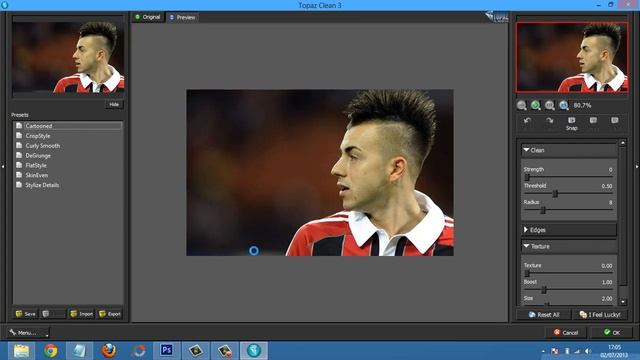Open File Explorer from the taskbar
The height and width of the screenshot is (360, 640).
(x=21, y=351)
